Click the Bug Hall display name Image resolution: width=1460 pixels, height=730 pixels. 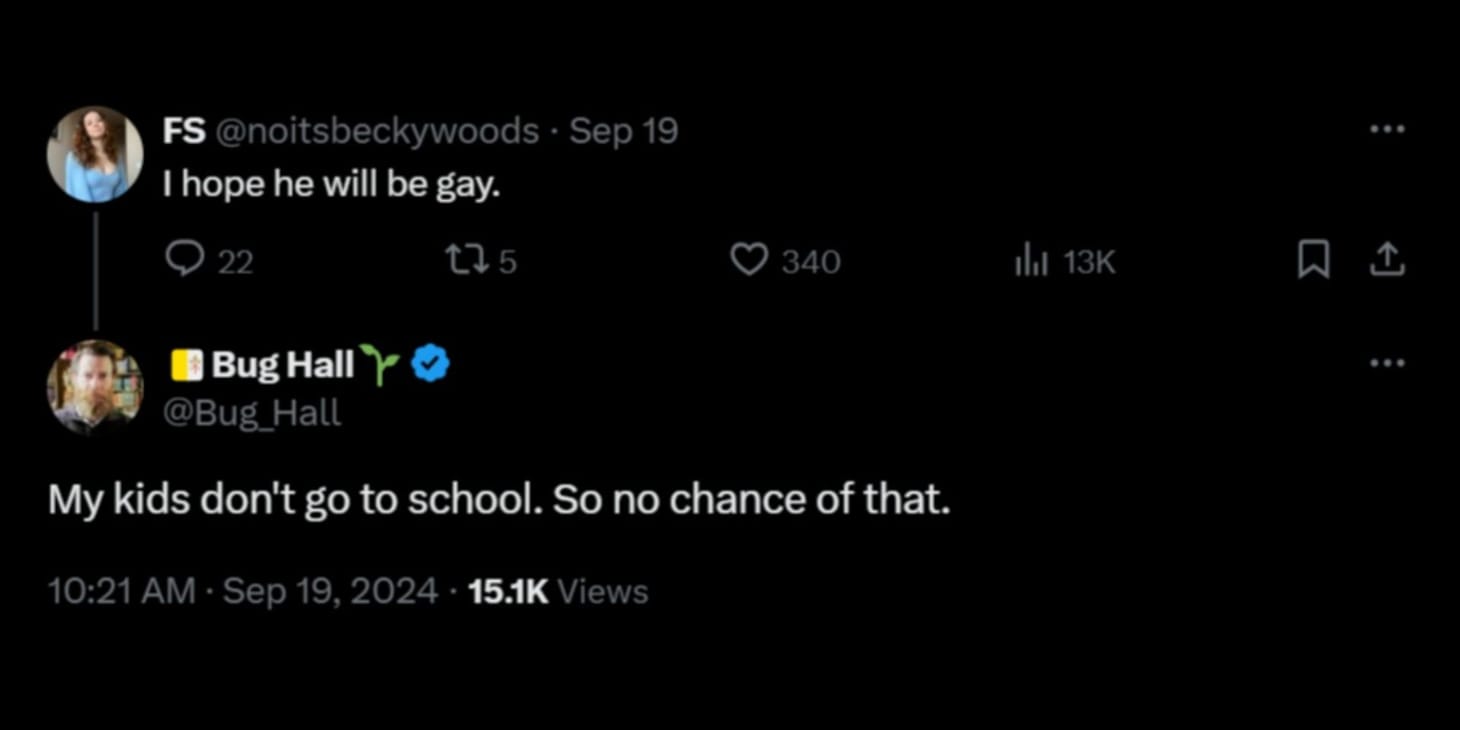click(x=282, y=365)
